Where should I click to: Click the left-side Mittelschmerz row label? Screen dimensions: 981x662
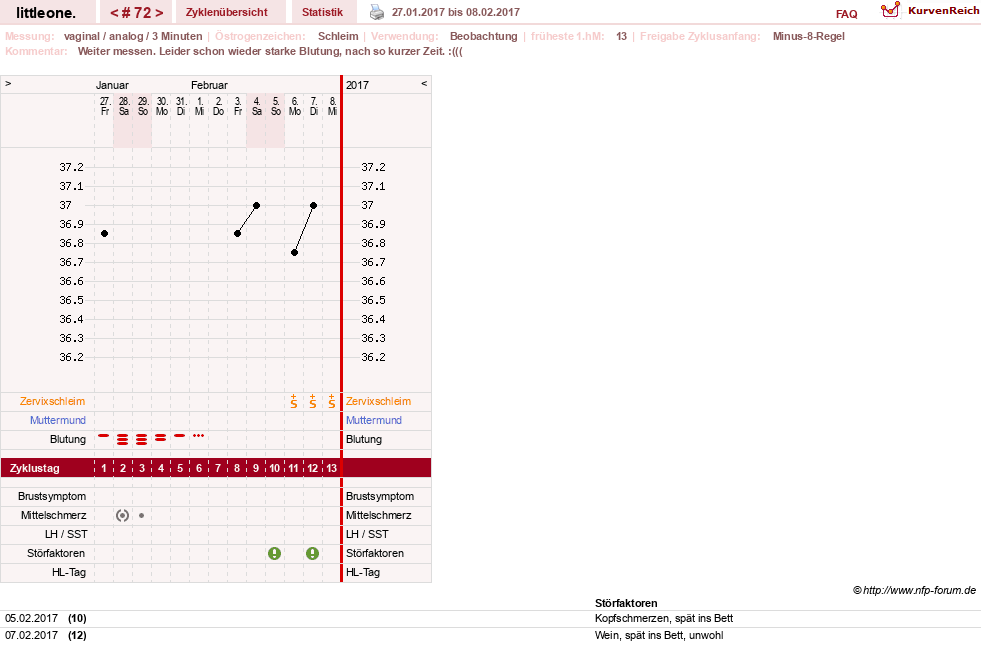pos(53,516)
